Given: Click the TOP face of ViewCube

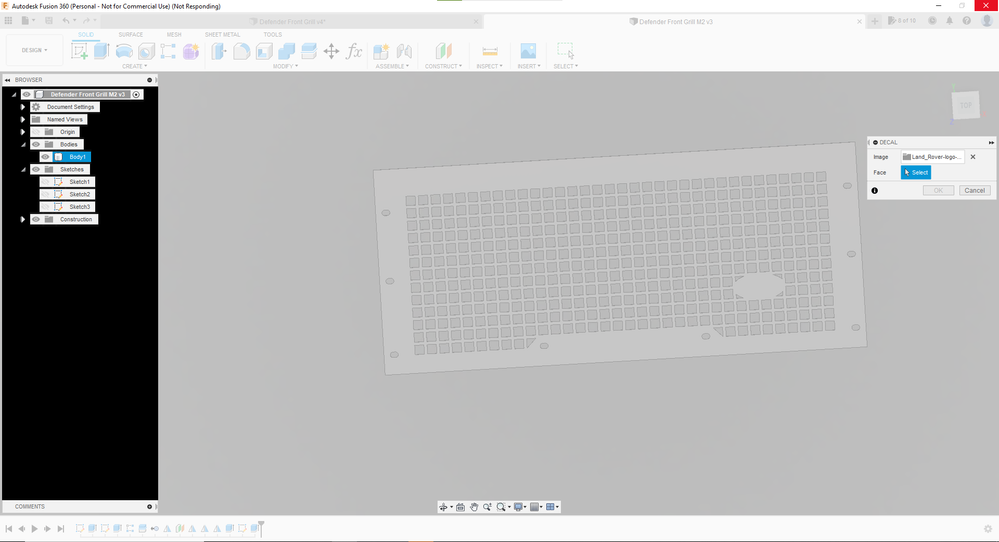Looking at the screenshot, I should point(966,105).
